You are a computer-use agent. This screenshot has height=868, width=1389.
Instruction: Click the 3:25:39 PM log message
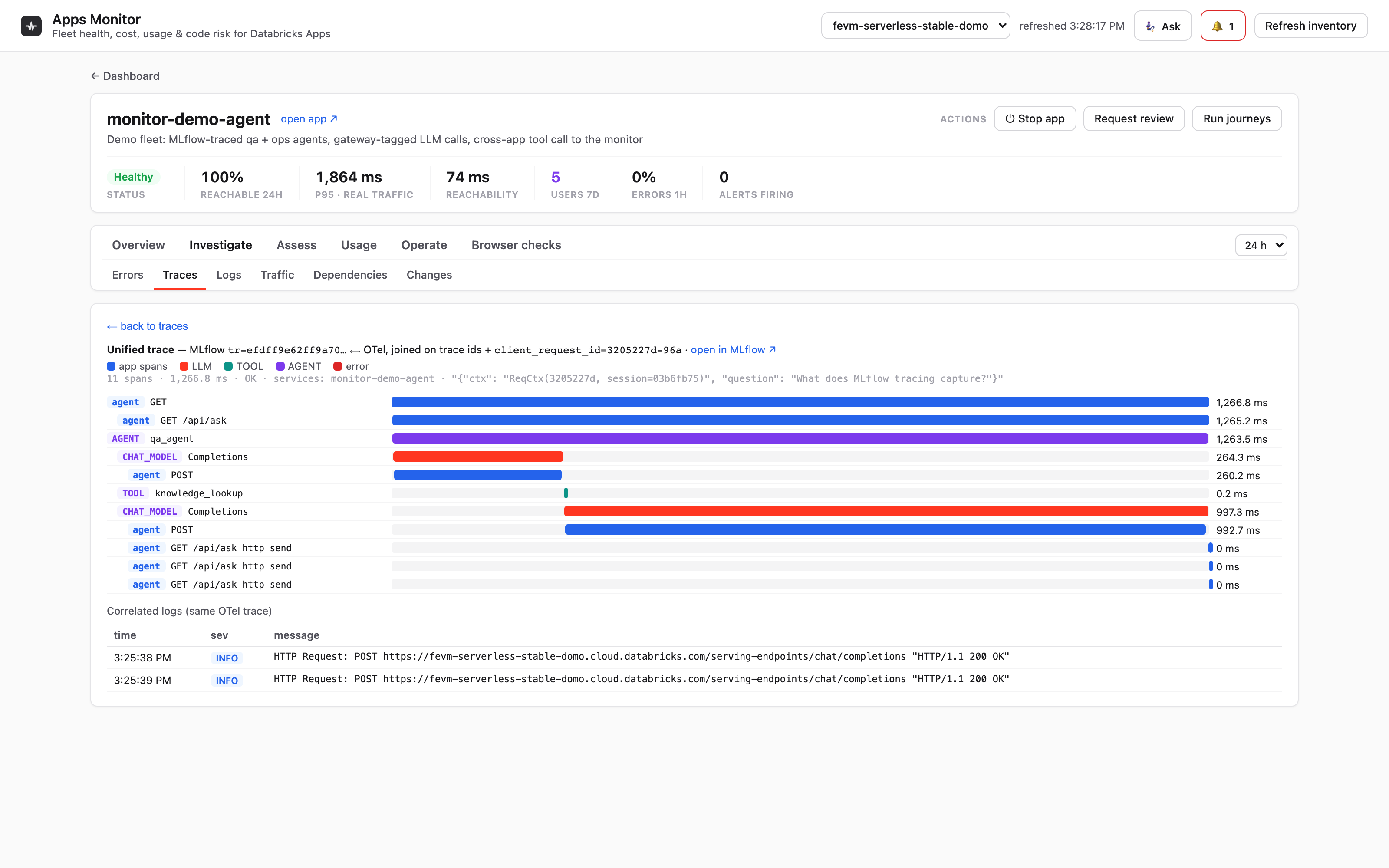pos(641,679)
